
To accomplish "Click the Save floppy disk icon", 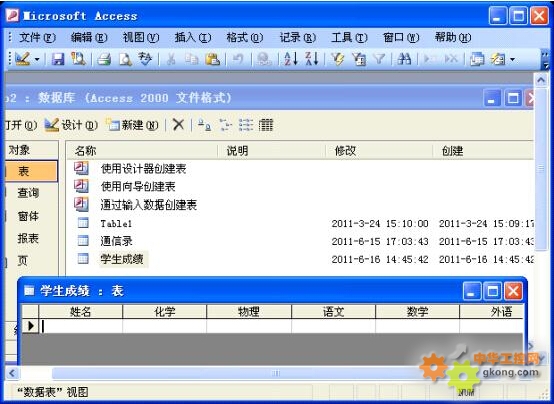I will pyautogui.click(x=58, y=59).
